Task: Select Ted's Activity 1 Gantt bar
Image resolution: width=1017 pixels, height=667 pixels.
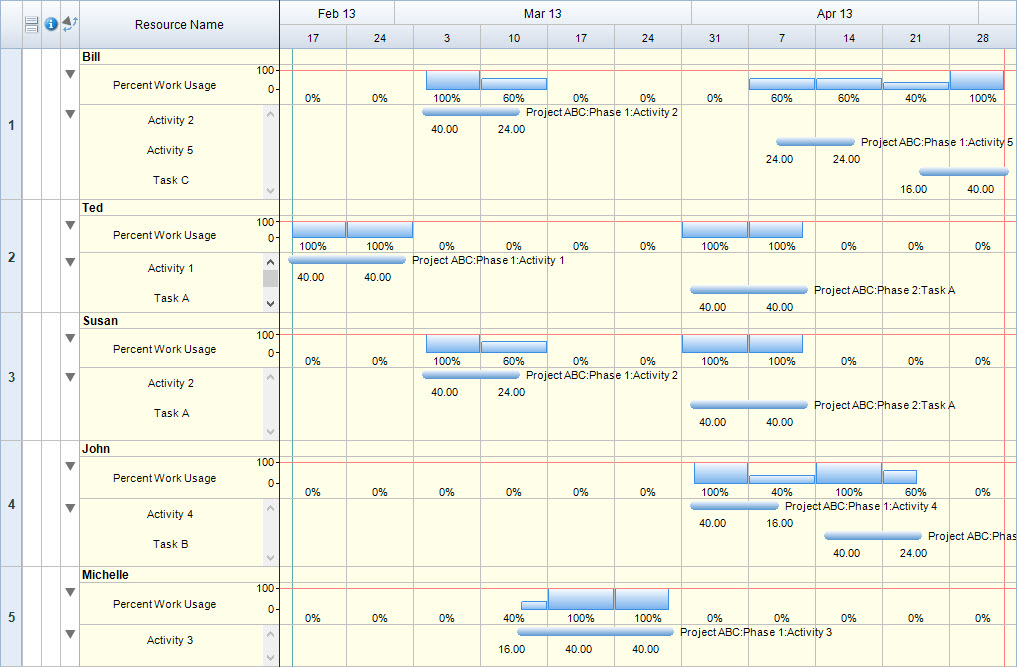Action: point(347,260)
